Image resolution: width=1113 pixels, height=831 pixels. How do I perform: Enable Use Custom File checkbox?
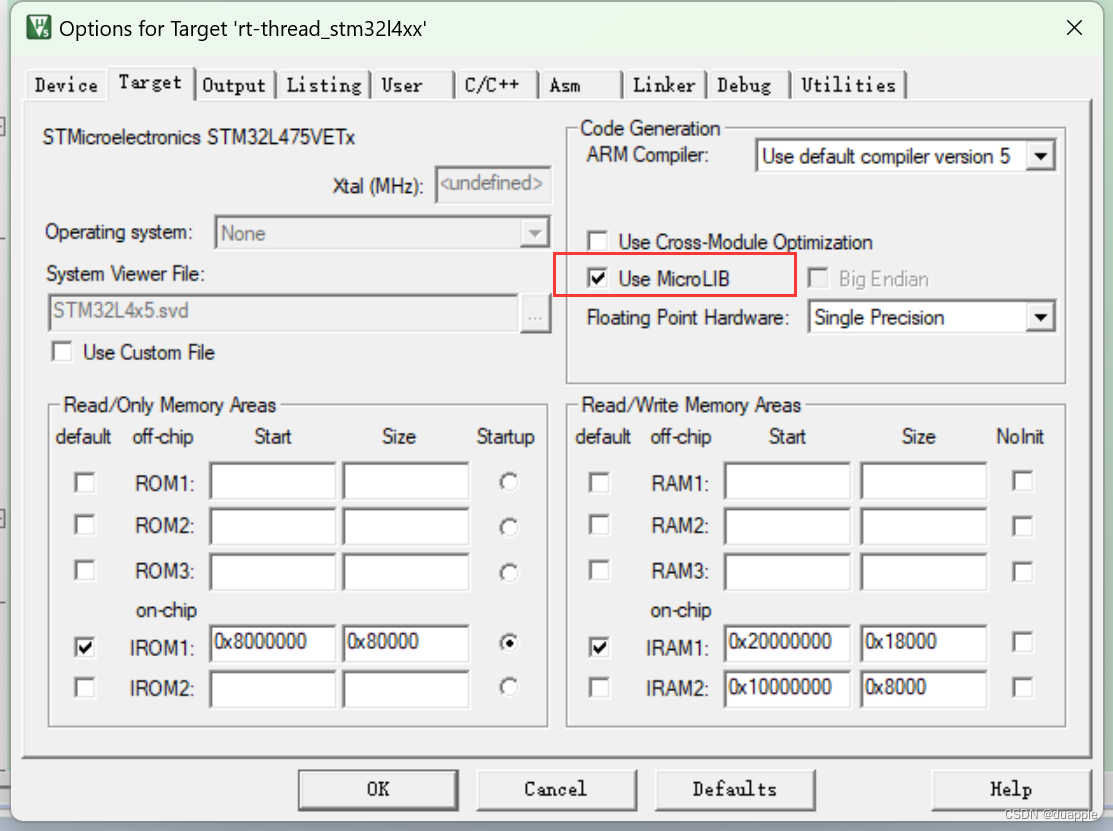tap(62, 352)
